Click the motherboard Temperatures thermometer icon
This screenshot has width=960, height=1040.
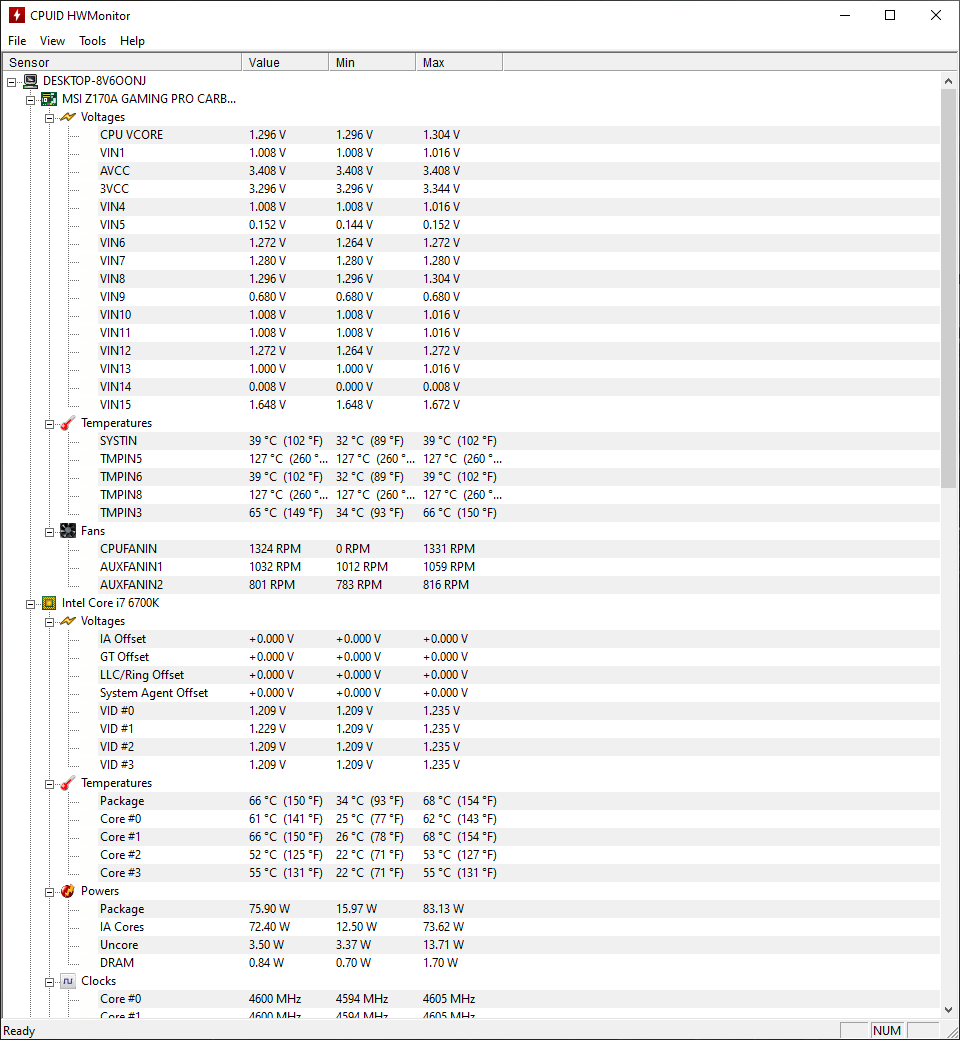(x=68, y=423)
